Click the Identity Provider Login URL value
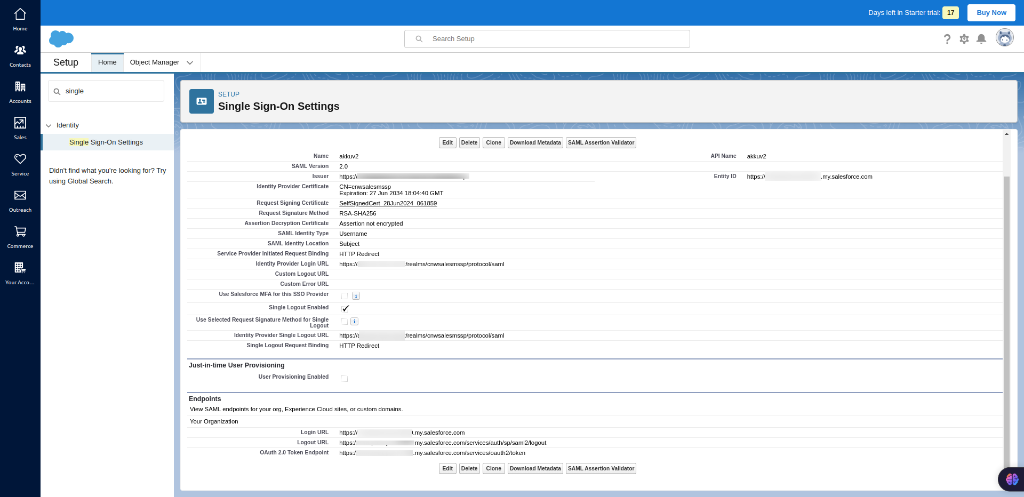The width and height of the screenshot is (1024, 497). pyautogui.click(x=422, y=264)
